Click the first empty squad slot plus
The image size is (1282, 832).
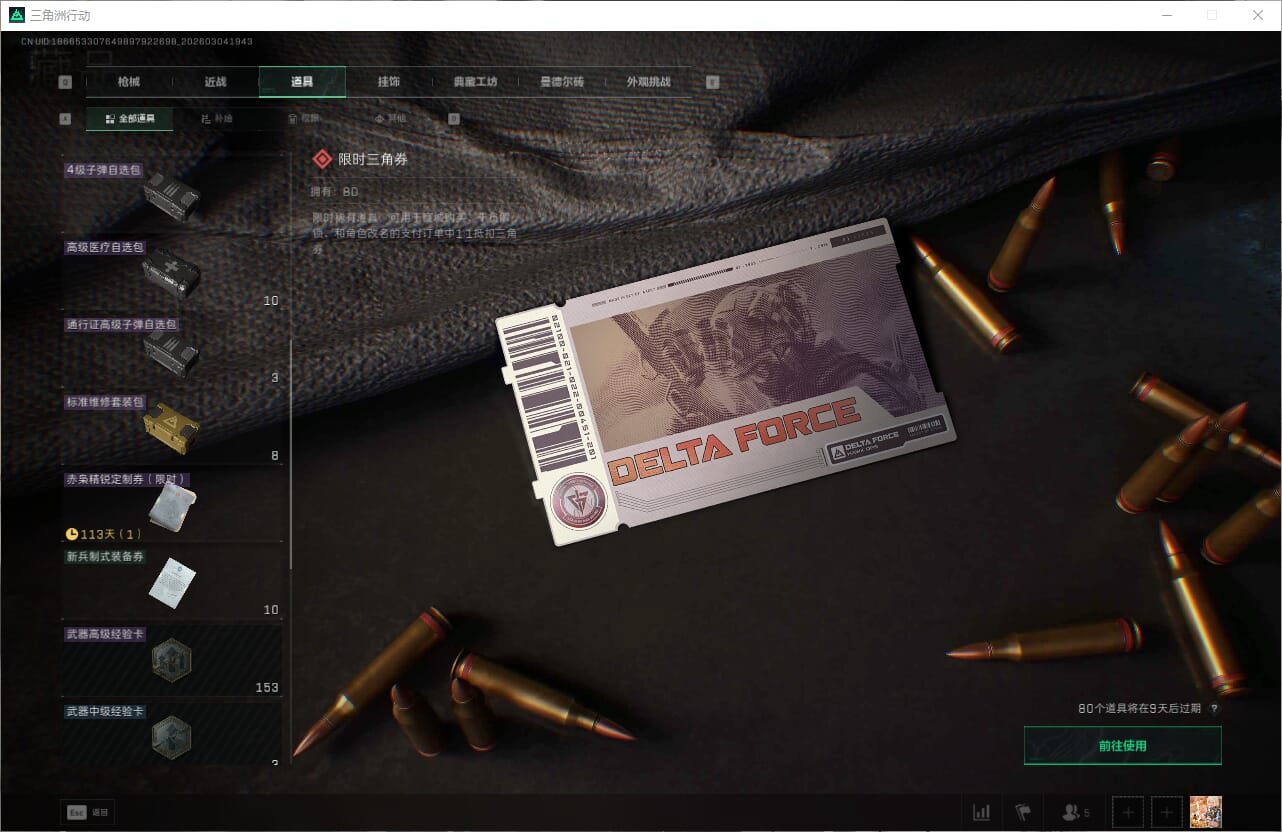[x=1128, y=812]
